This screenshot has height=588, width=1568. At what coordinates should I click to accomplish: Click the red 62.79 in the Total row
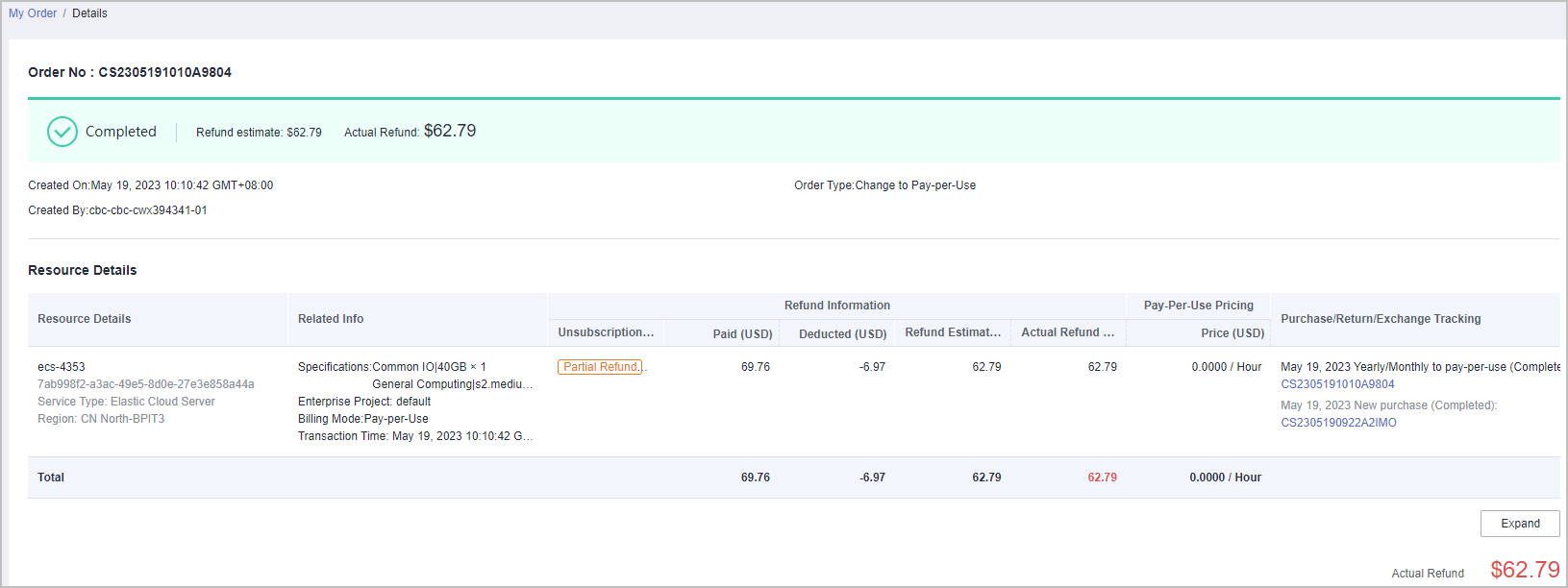click(x=1102, y=478)
